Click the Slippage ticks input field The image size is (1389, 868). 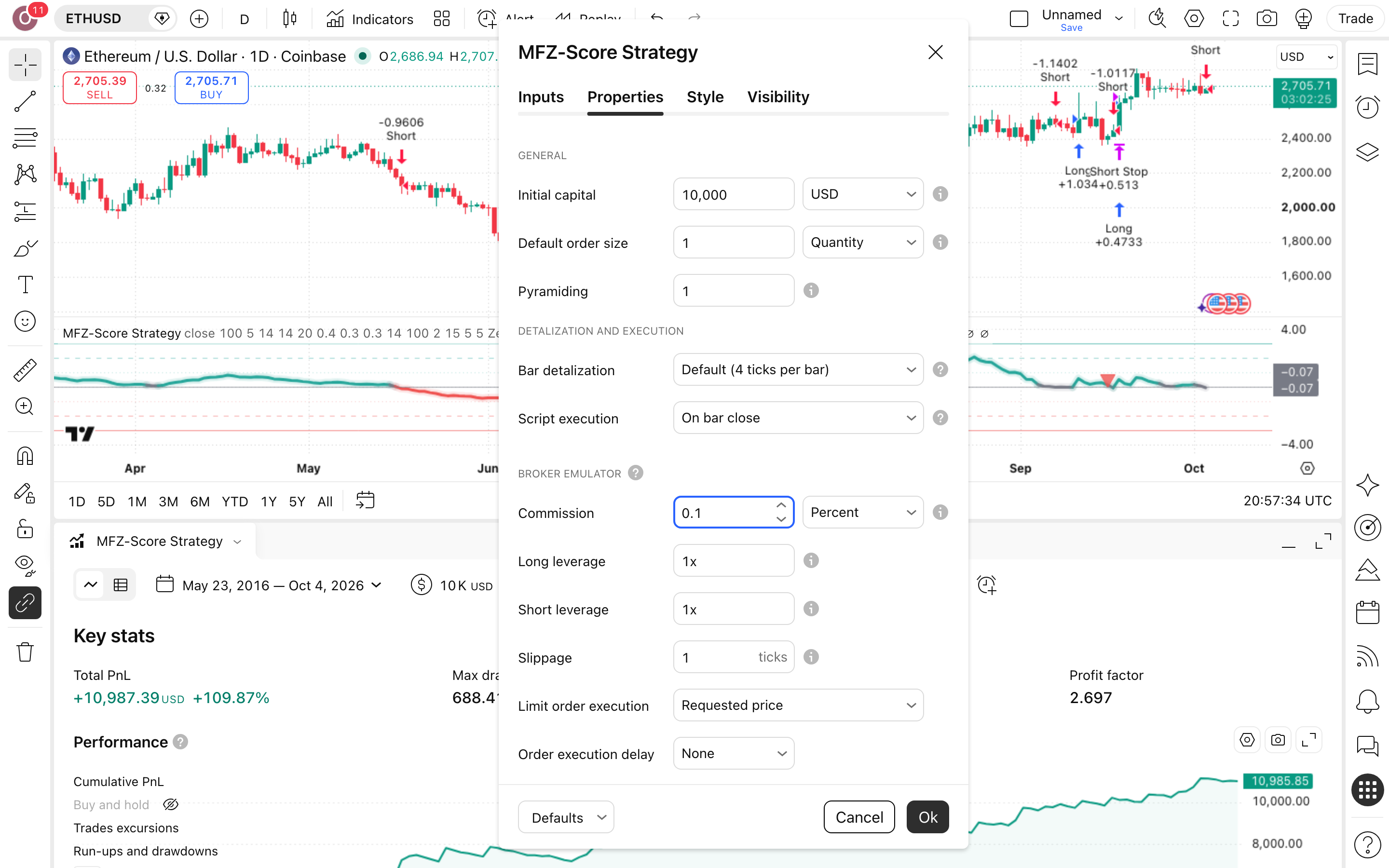tap(734, 657)
